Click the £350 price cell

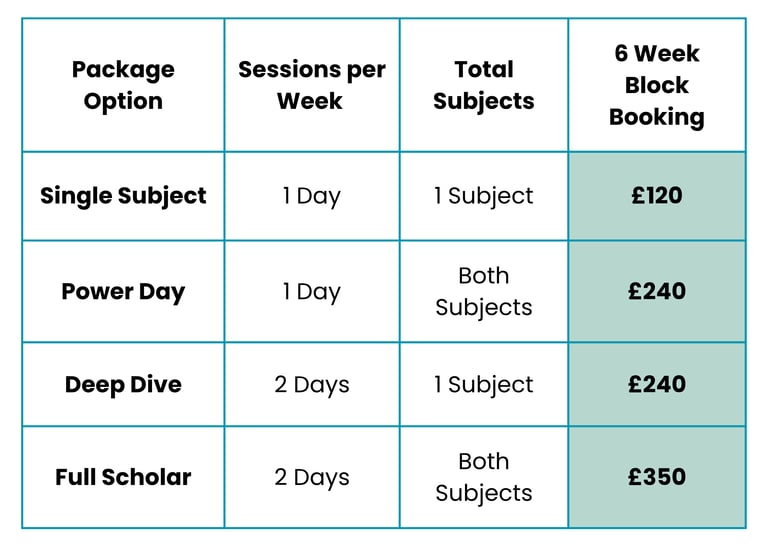click(x=657, y=477)
